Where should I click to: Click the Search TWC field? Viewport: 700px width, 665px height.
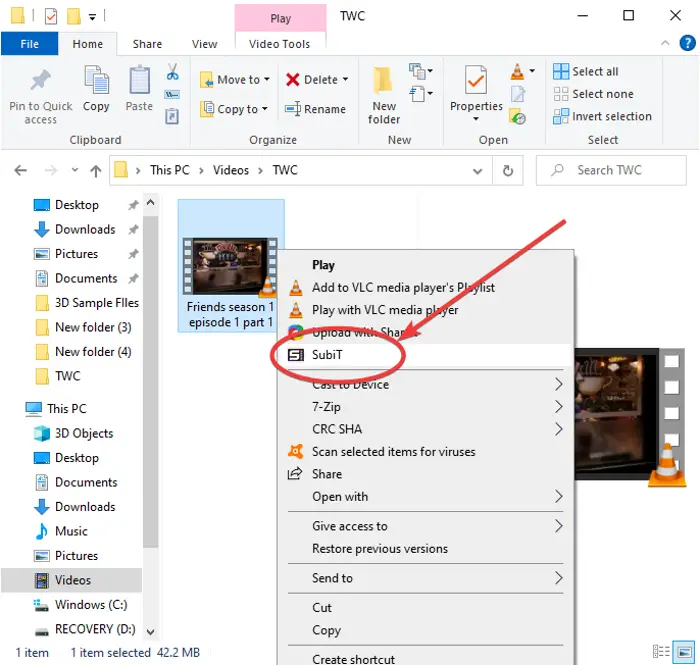pos(611,170)
